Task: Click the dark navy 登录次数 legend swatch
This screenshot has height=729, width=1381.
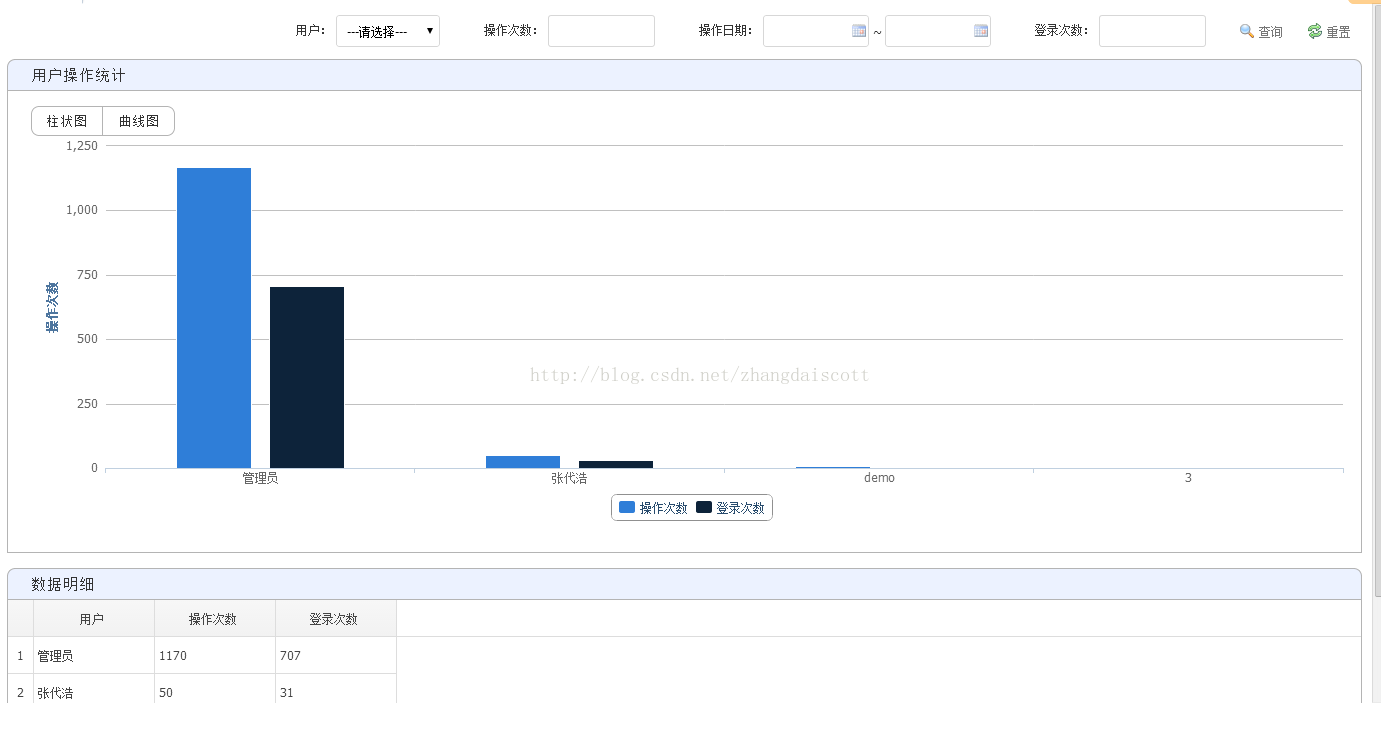Action: pos(704,507)
